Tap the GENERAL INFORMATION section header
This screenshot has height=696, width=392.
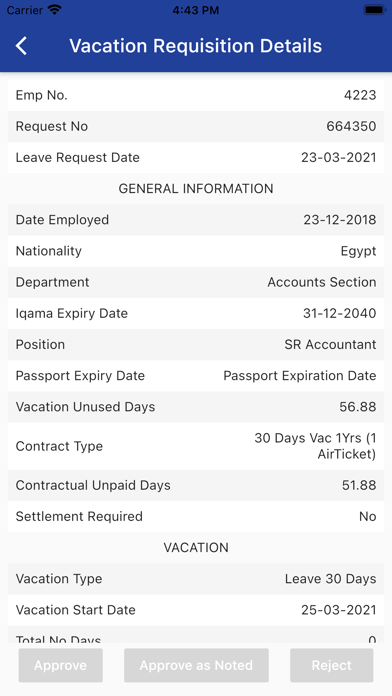(x=196, y=189)
